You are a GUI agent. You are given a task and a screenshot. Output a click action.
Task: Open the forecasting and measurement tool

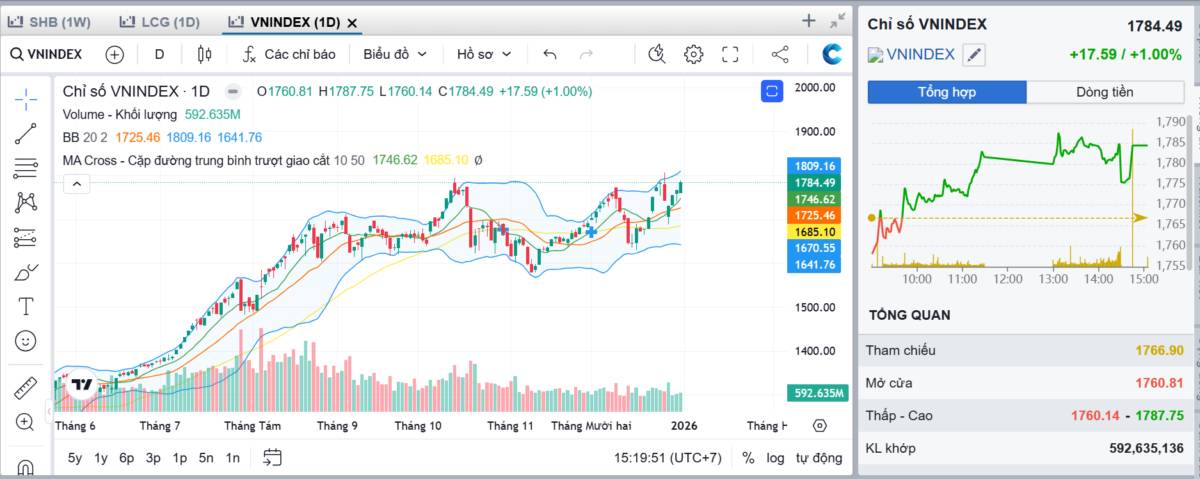click(x=26, y=237)
